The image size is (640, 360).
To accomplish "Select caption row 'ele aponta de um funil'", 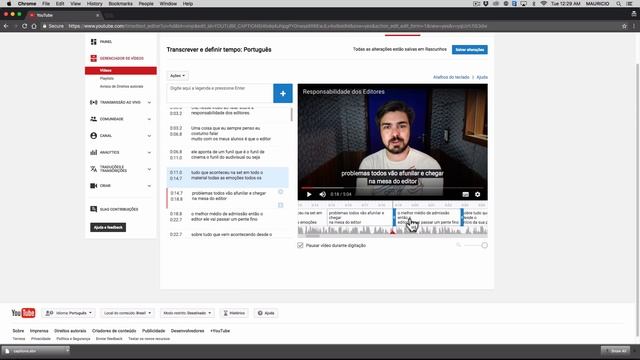I will pos(227,154).
